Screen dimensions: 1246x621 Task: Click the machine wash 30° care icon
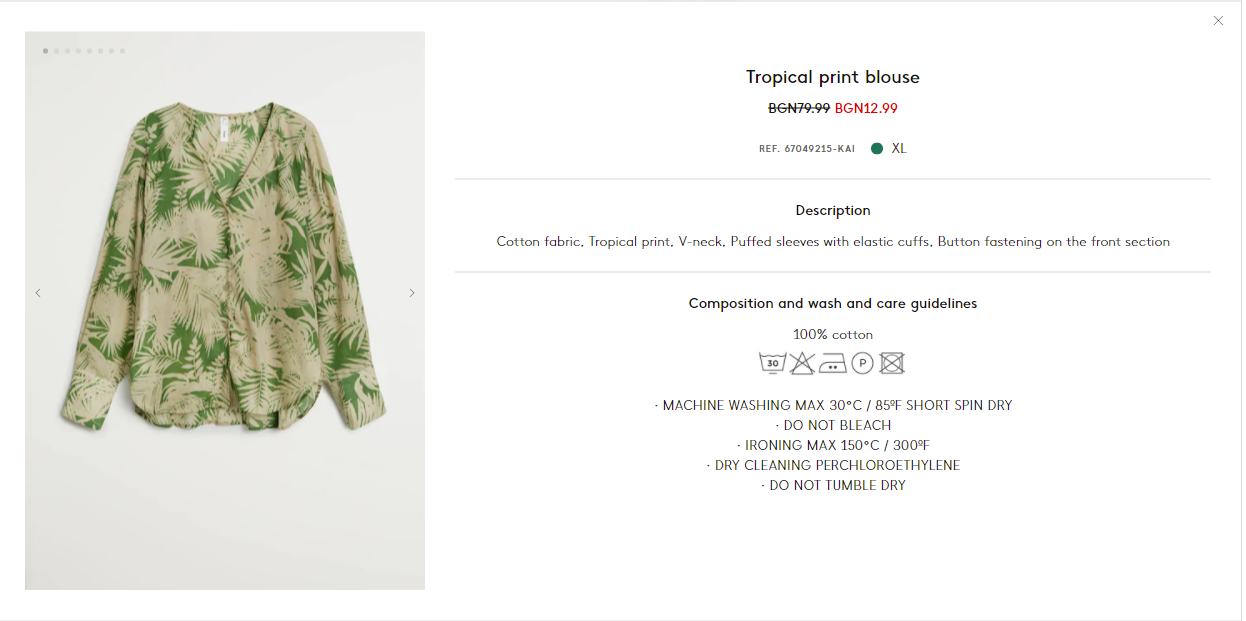[x=772, y=363]
